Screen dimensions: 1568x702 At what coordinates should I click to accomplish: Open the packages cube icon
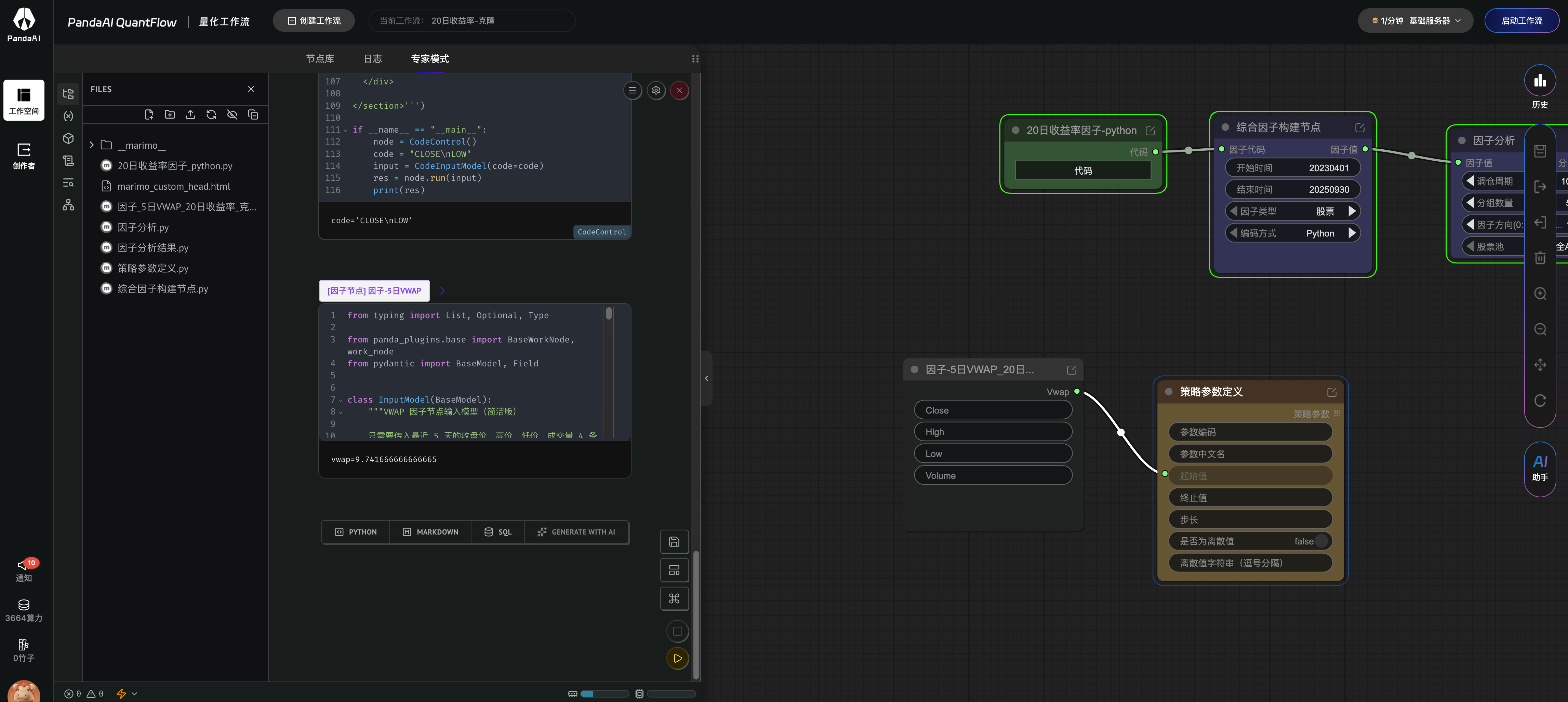pos(68,138)
